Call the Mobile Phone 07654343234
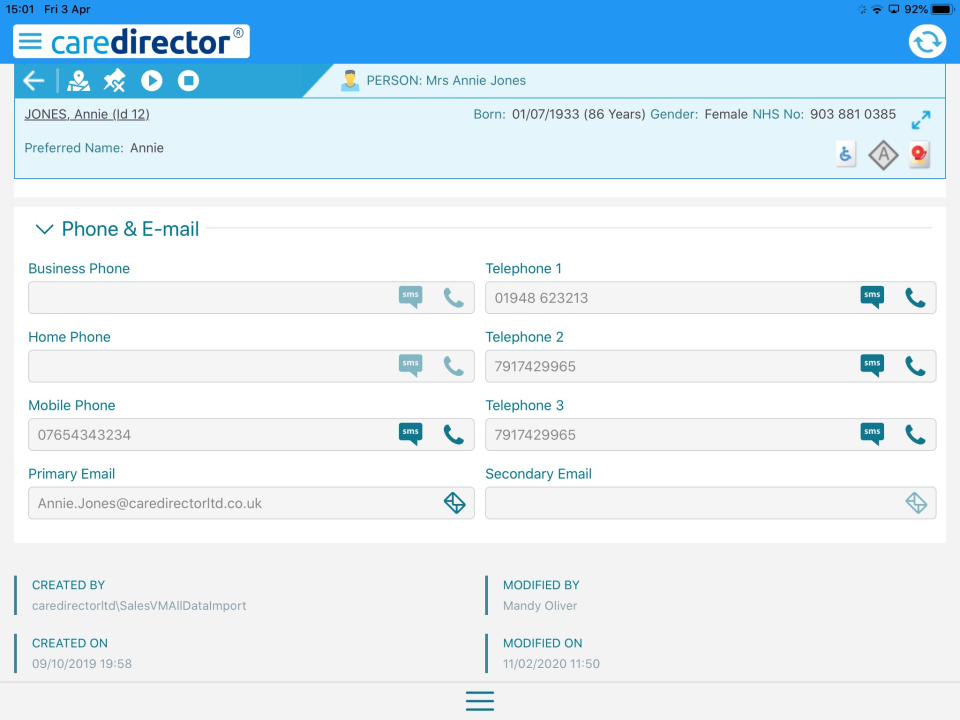The height and width of the screenshot is (720, 960). [x=454, y=435]
